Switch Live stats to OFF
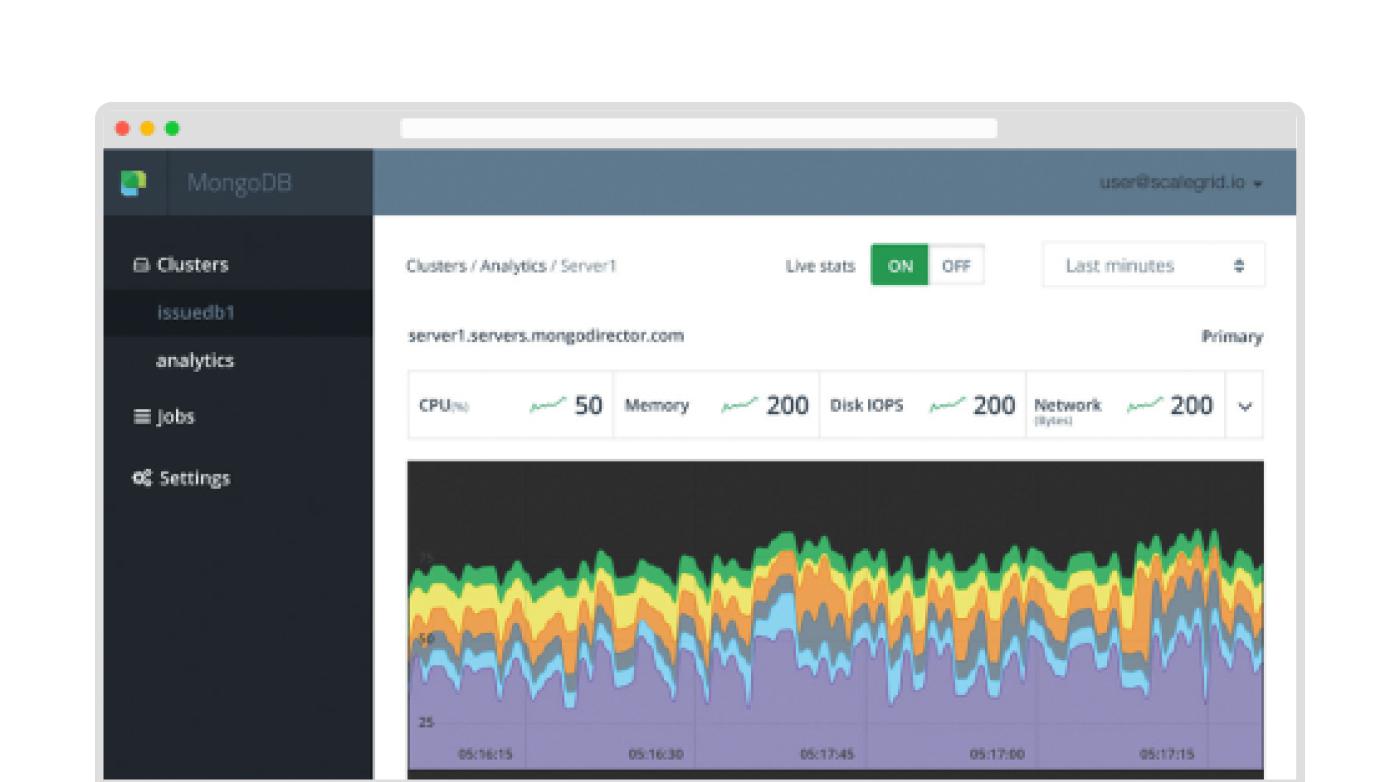The height and width of the screenshot is (782, 1400). pos(956,266)
